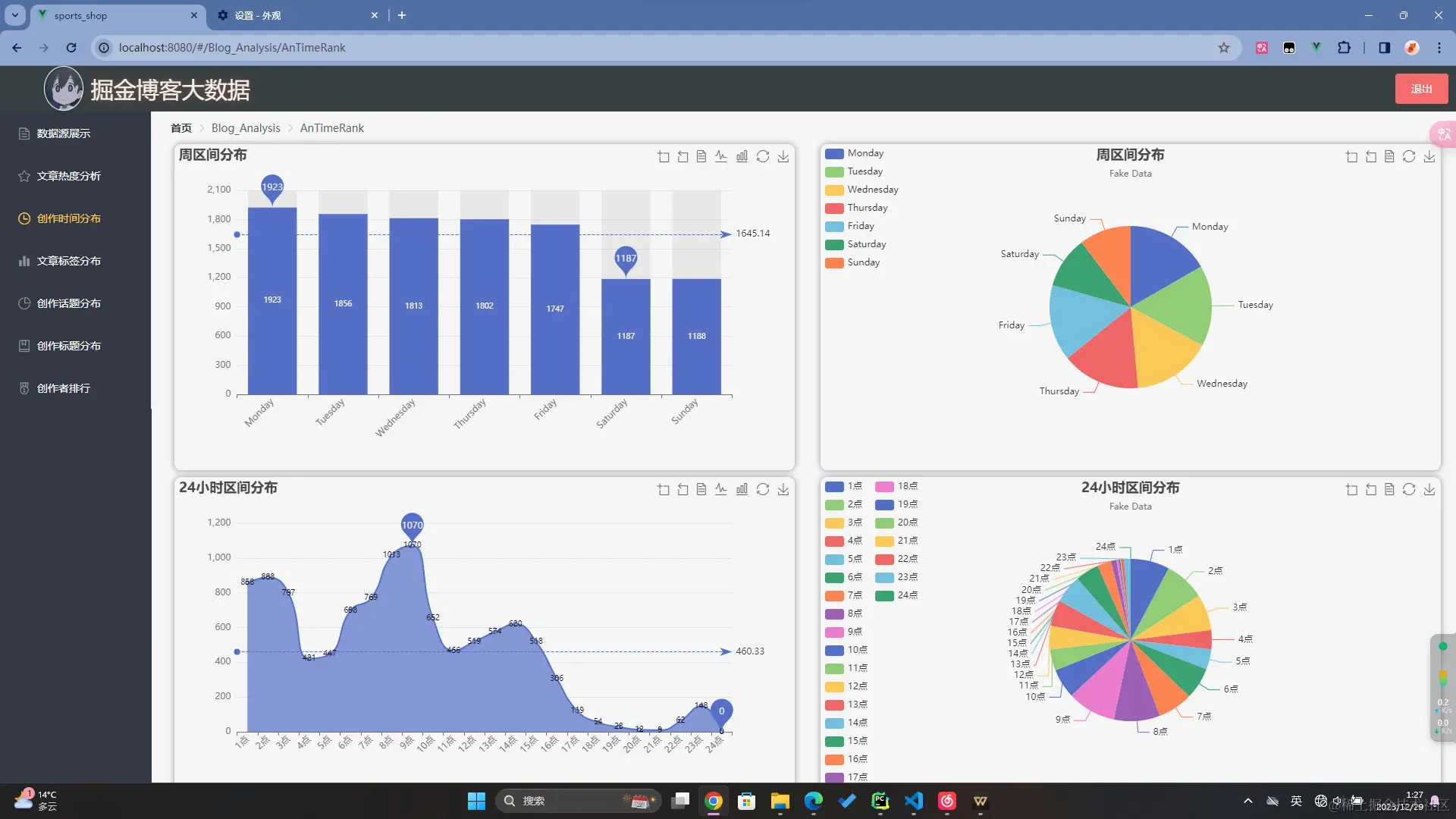Switch weekly bar chart to line type

(721, 156)
